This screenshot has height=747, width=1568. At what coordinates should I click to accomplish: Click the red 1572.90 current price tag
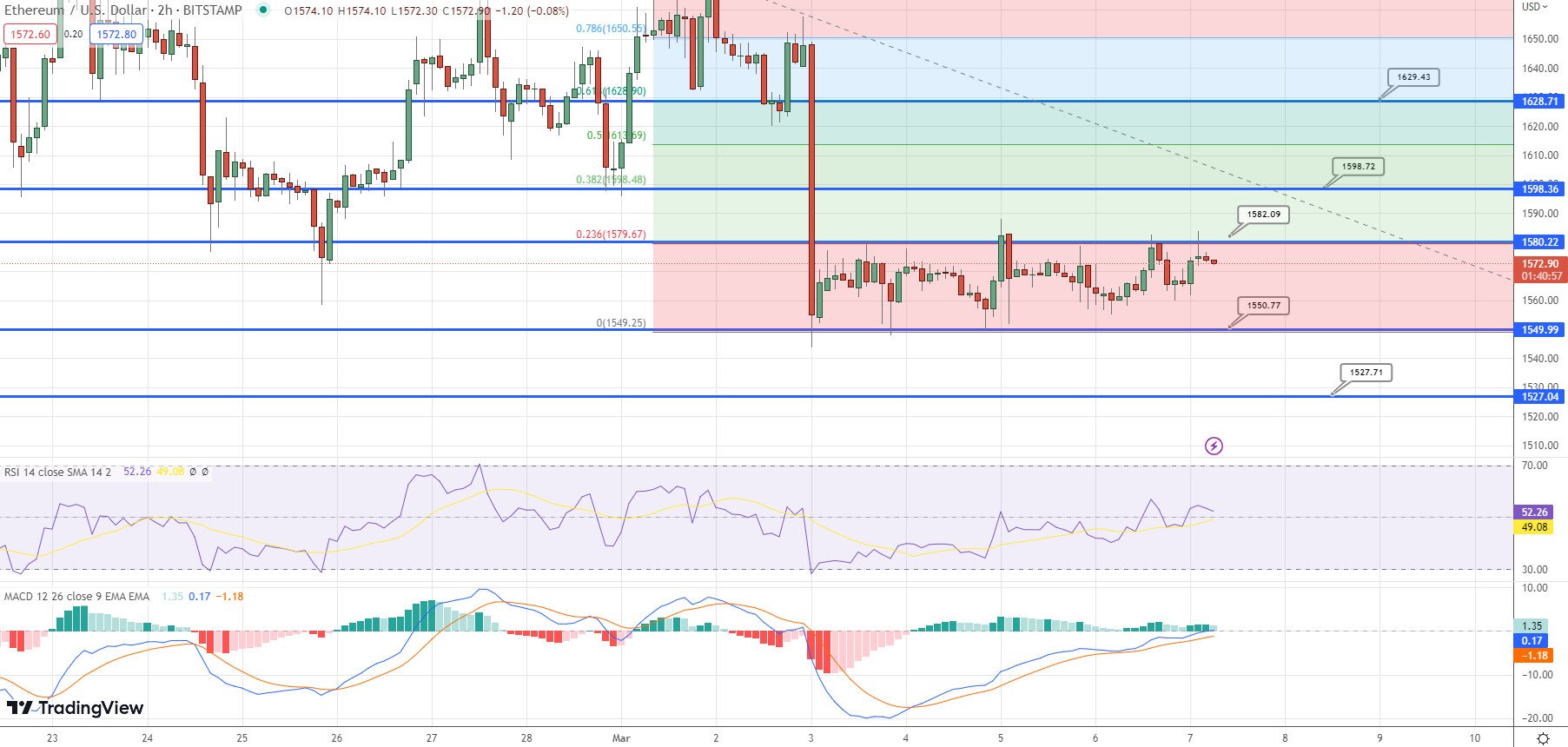1540,264
